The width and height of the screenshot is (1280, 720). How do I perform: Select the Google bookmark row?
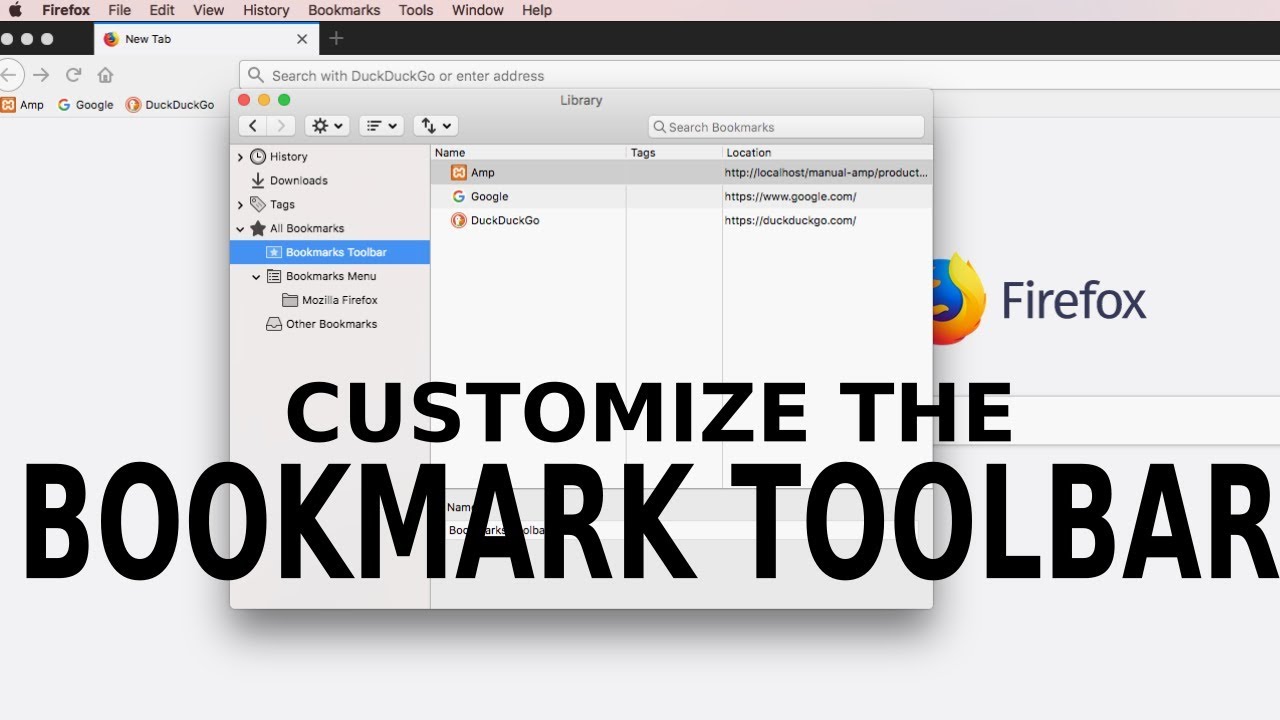[x=682, y=197]
